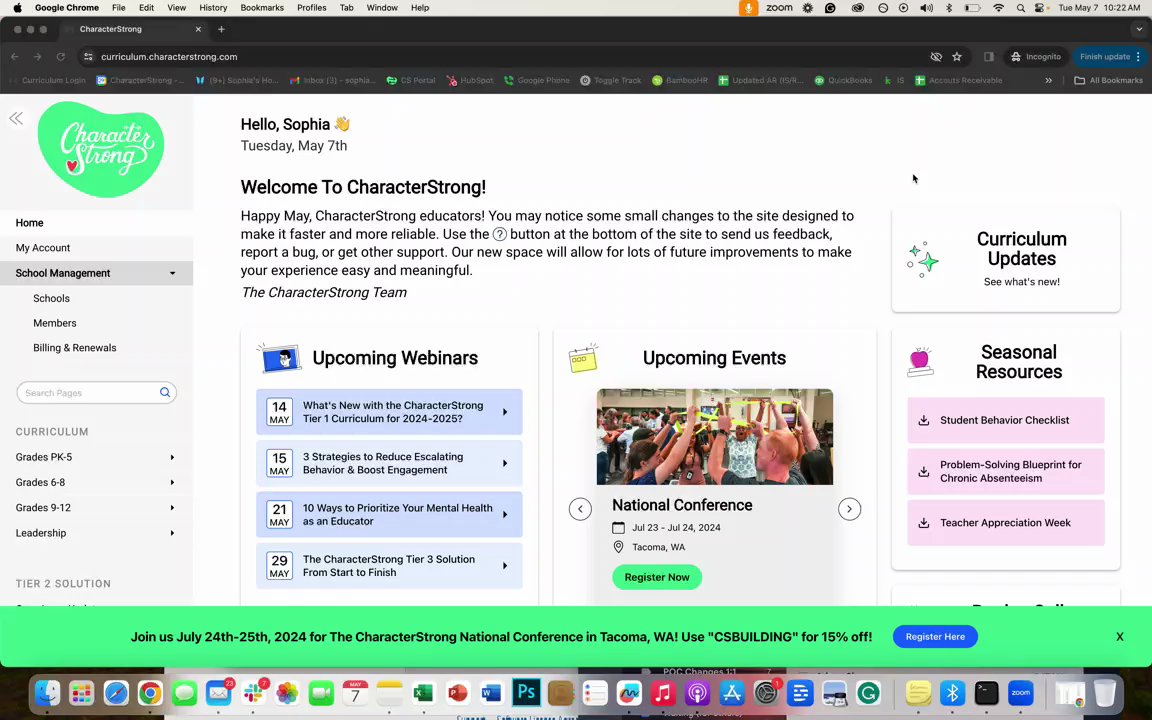This screenshot has width=1152, height=720.
Task: Download Student Behavior Checklist via download icon
Action: (x=924, y=420)
